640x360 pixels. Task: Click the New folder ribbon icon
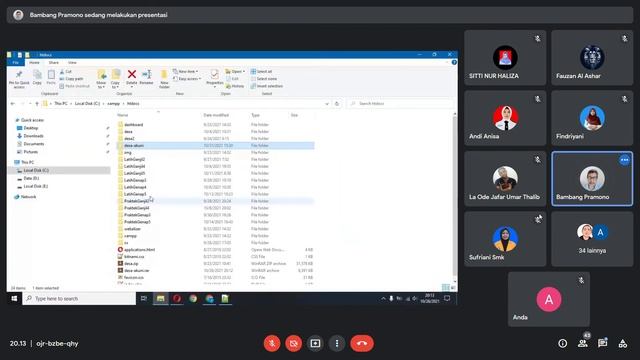164,79
